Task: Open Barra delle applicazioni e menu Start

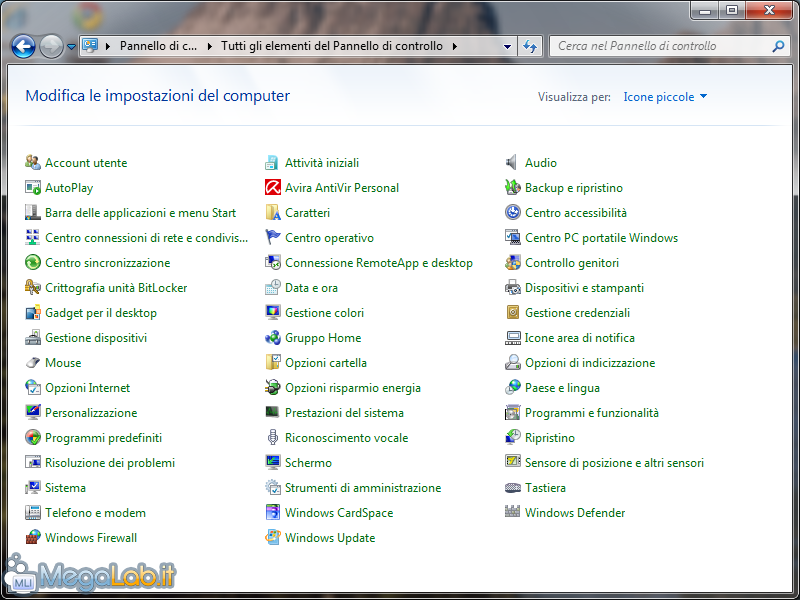Action: coord(140,213)
